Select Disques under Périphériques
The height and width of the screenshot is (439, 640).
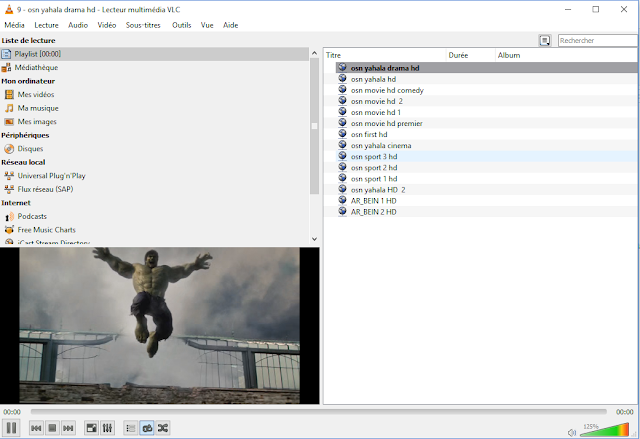[x=154, y=149]
